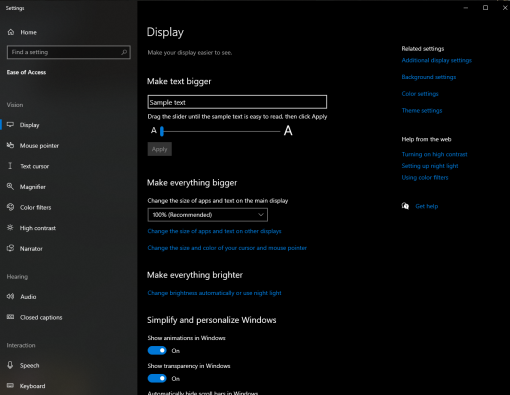Click the Sample text preview box
This screenshot has width=510, height=395.
237,102
